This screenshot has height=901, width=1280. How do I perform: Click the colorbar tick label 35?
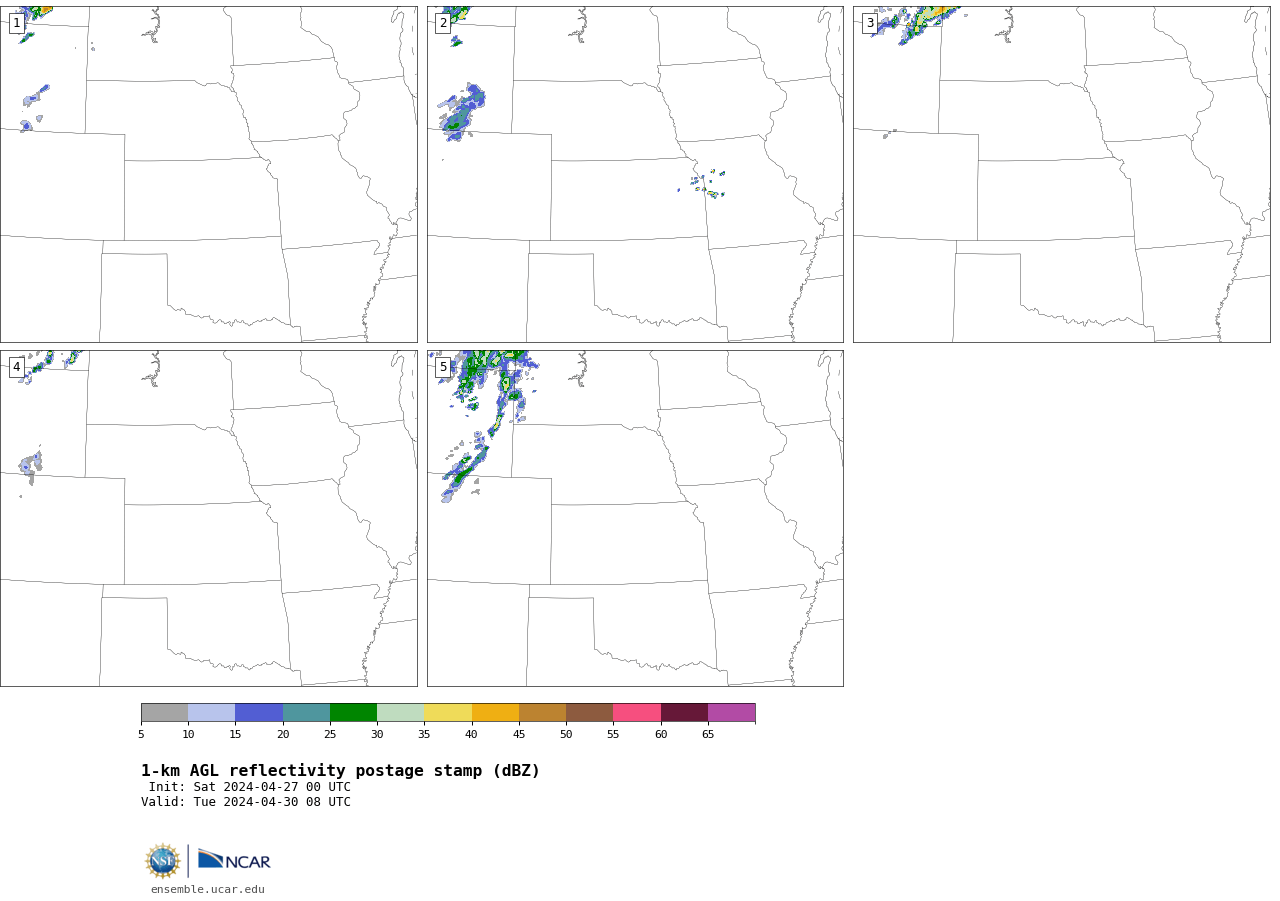(x=424, y=735)
